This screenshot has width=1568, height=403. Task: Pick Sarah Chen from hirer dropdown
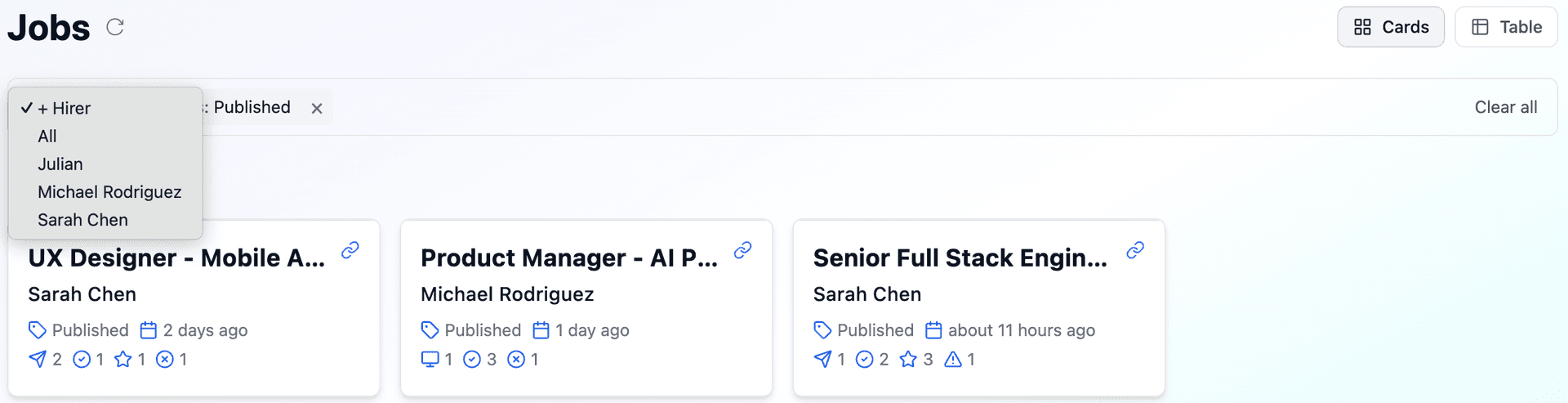click(82, 220)
